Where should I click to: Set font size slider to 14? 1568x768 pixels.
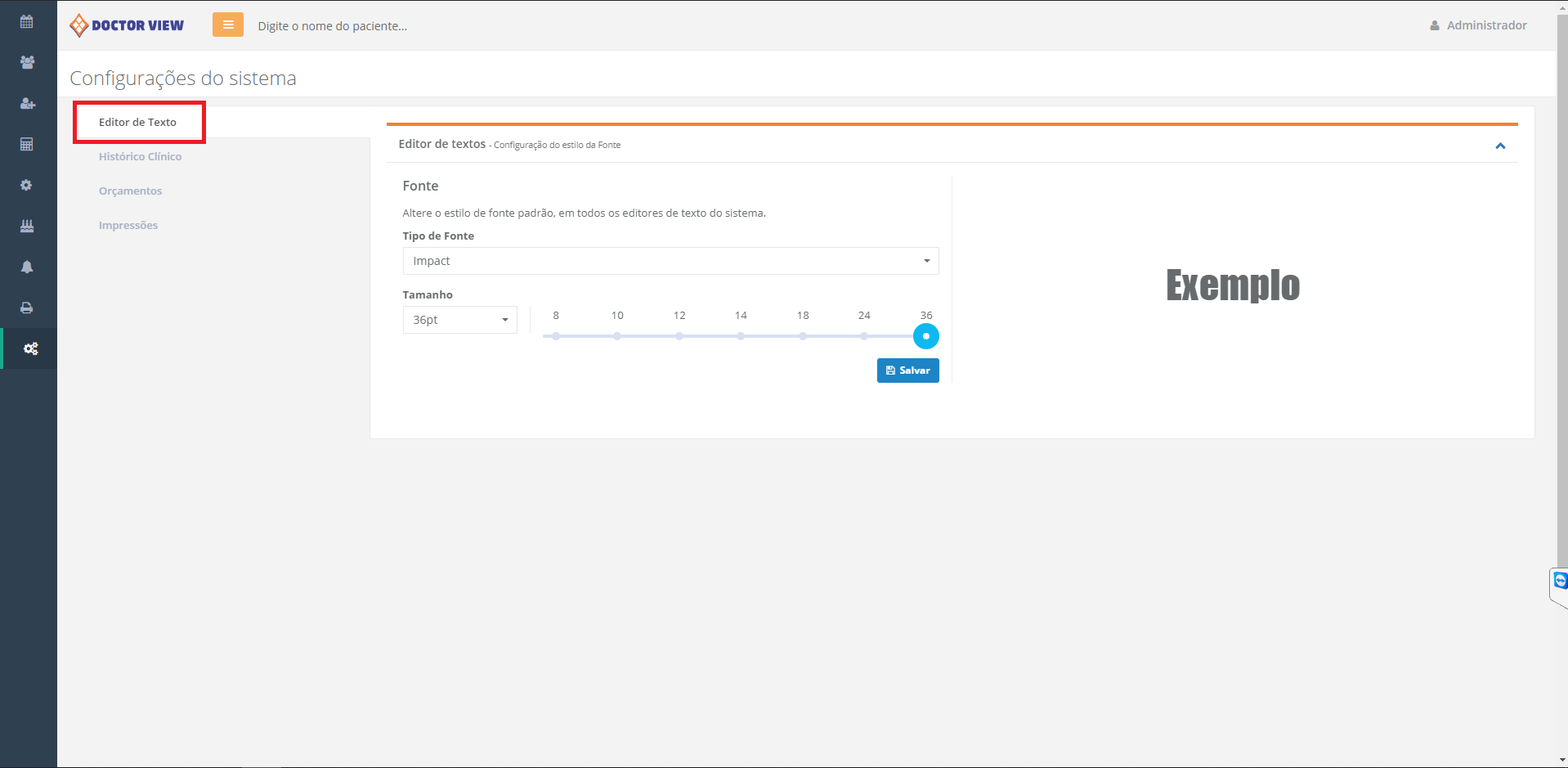[741, 336]
